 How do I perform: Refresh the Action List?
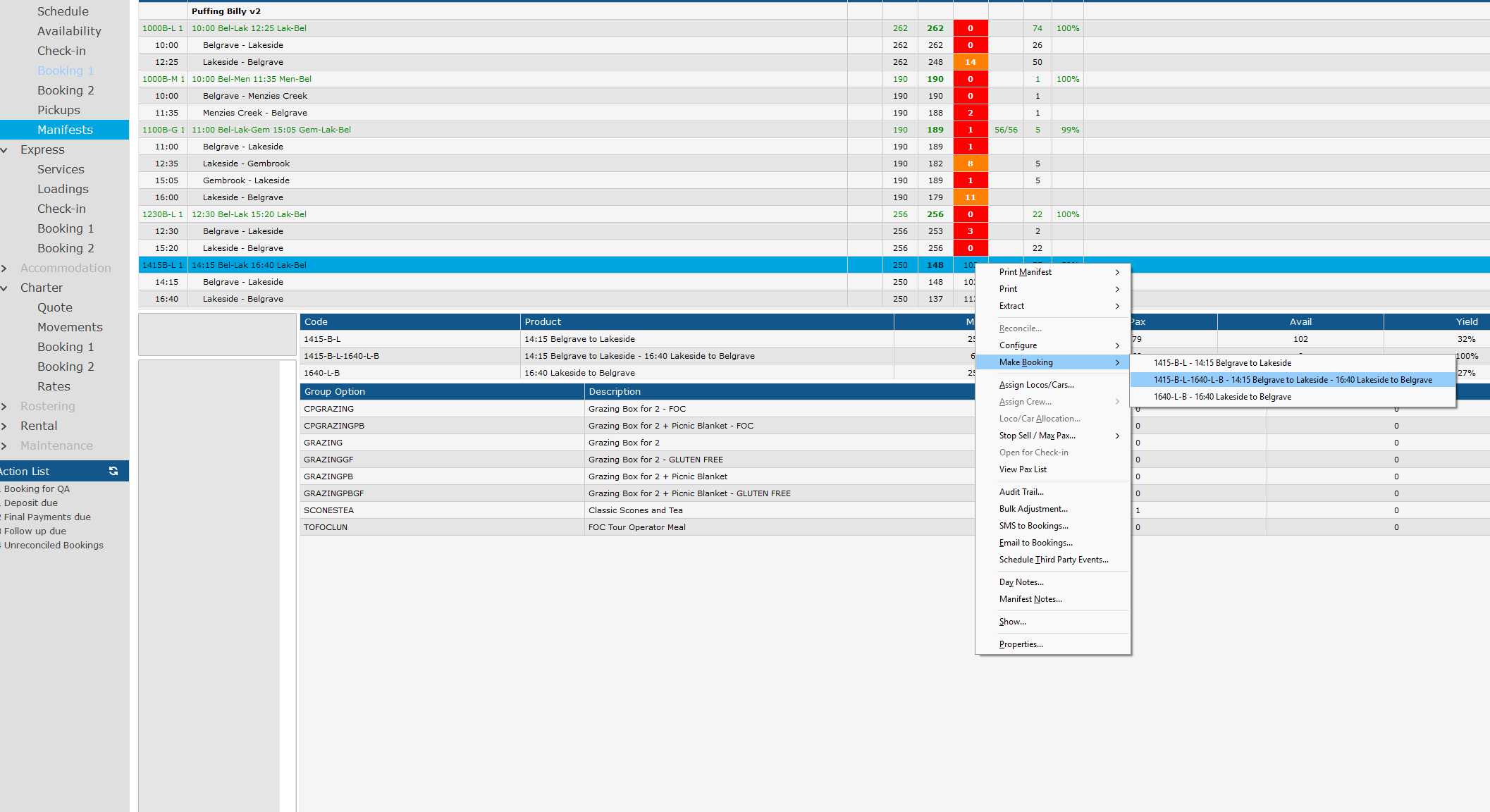(113, 471)
